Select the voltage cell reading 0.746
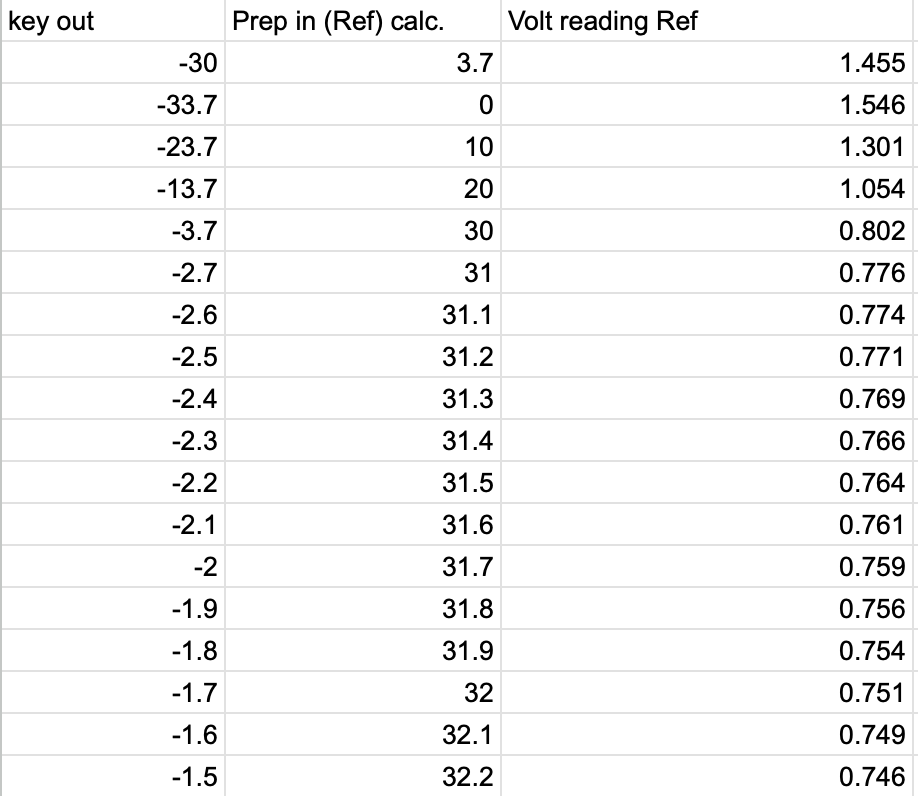The image size is (918, 796). pos(708,778)
